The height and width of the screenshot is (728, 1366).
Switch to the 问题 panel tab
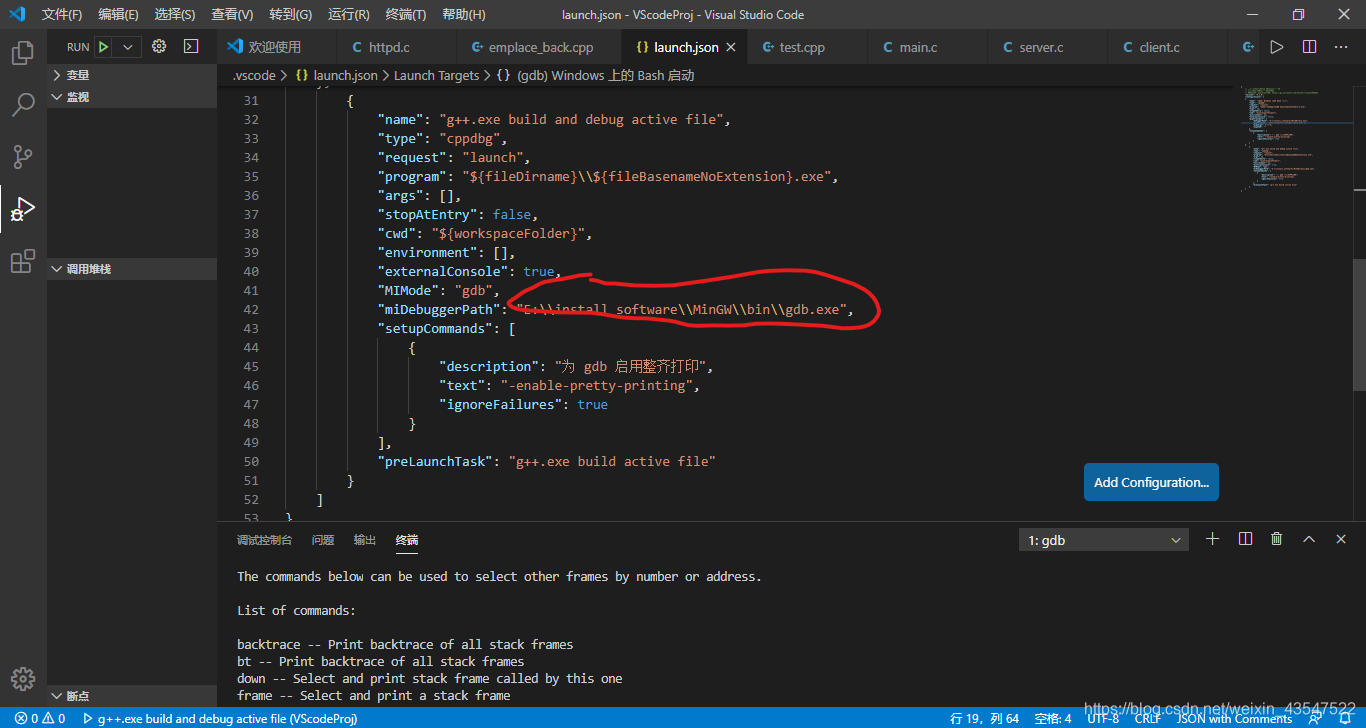click(323, 540)
